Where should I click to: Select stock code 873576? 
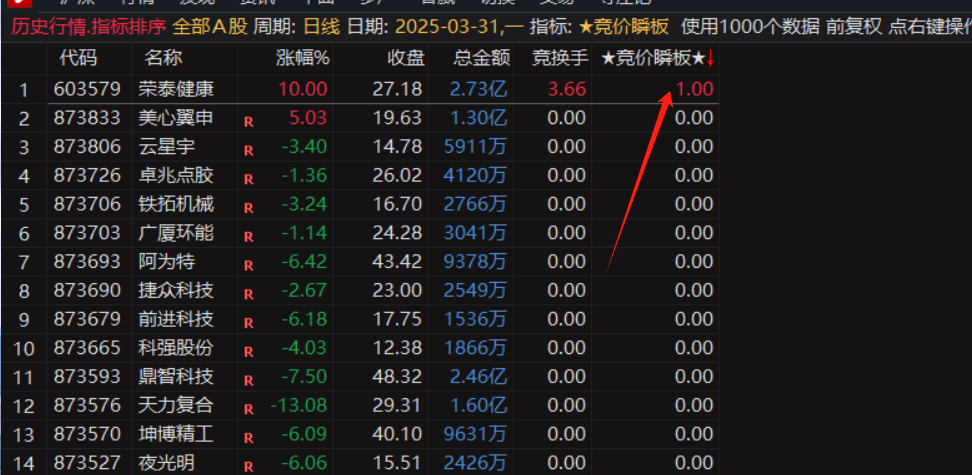(x=87, y=405)
